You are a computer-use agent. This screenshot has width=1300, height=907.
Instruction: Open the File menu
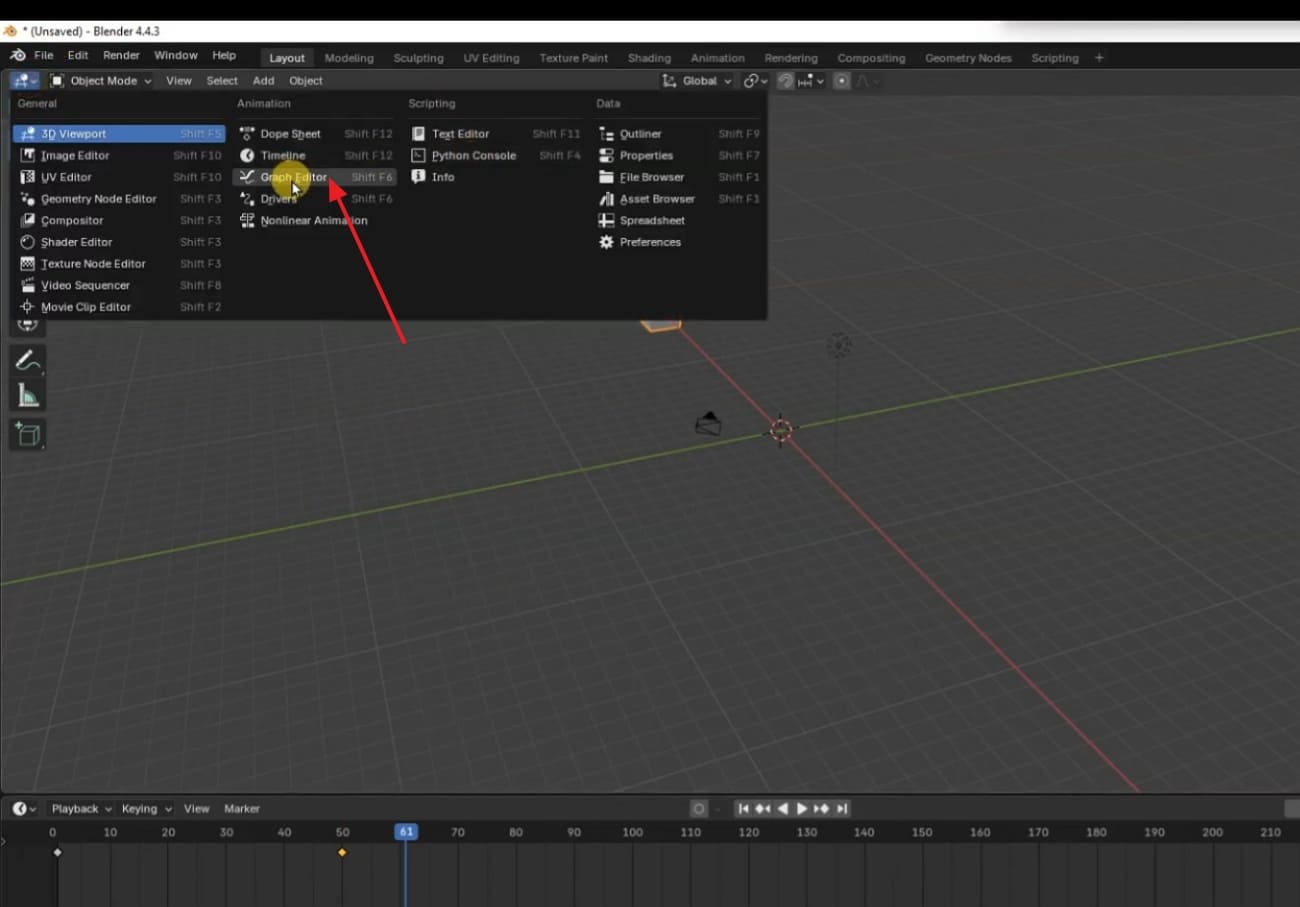pyautogui.click(x=44, y=56)
